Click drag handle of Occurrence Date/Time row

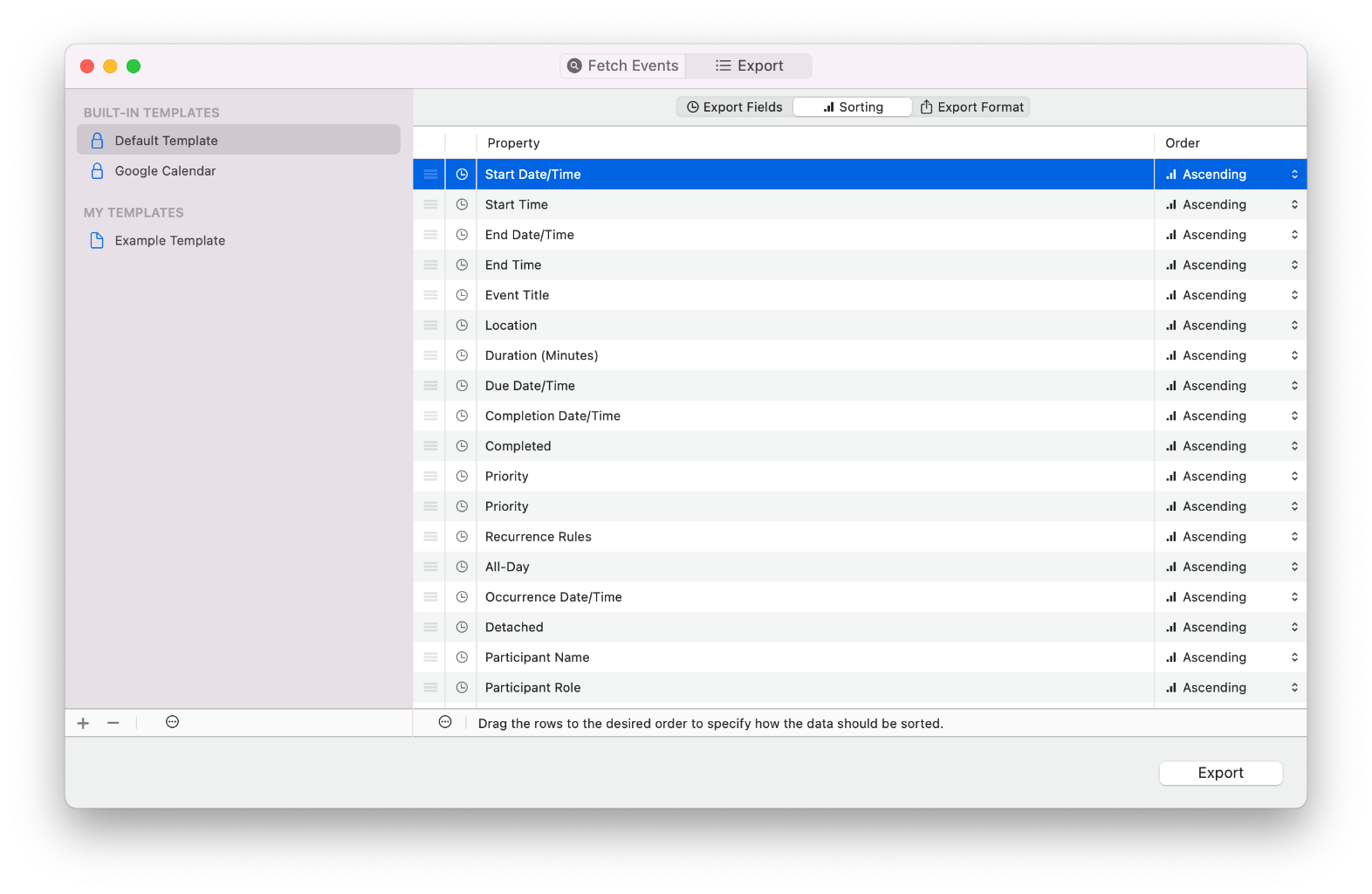click(x=430, y=596)
